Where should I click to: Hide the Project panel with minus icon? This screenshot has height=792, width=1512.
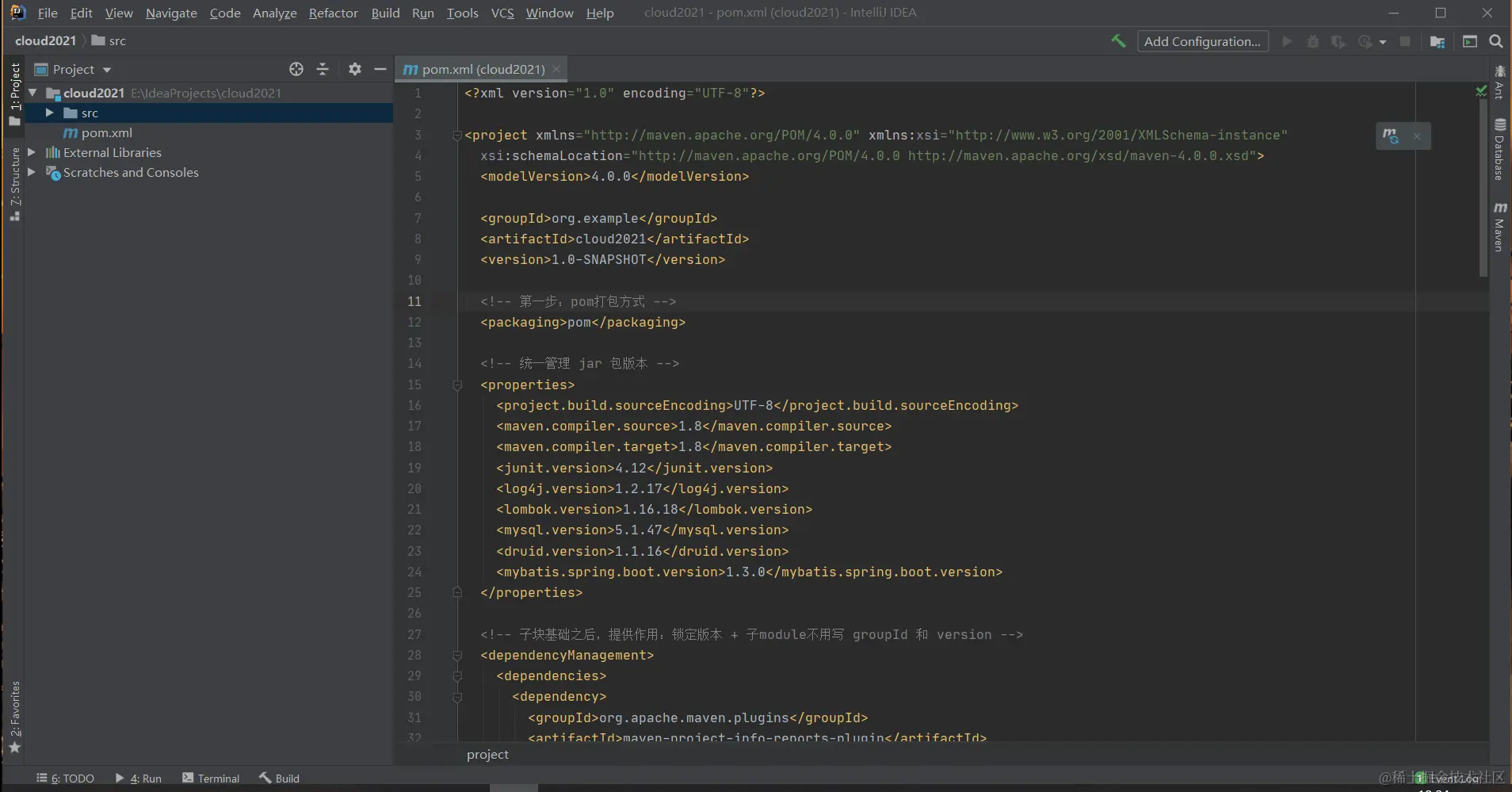[380, 69]
